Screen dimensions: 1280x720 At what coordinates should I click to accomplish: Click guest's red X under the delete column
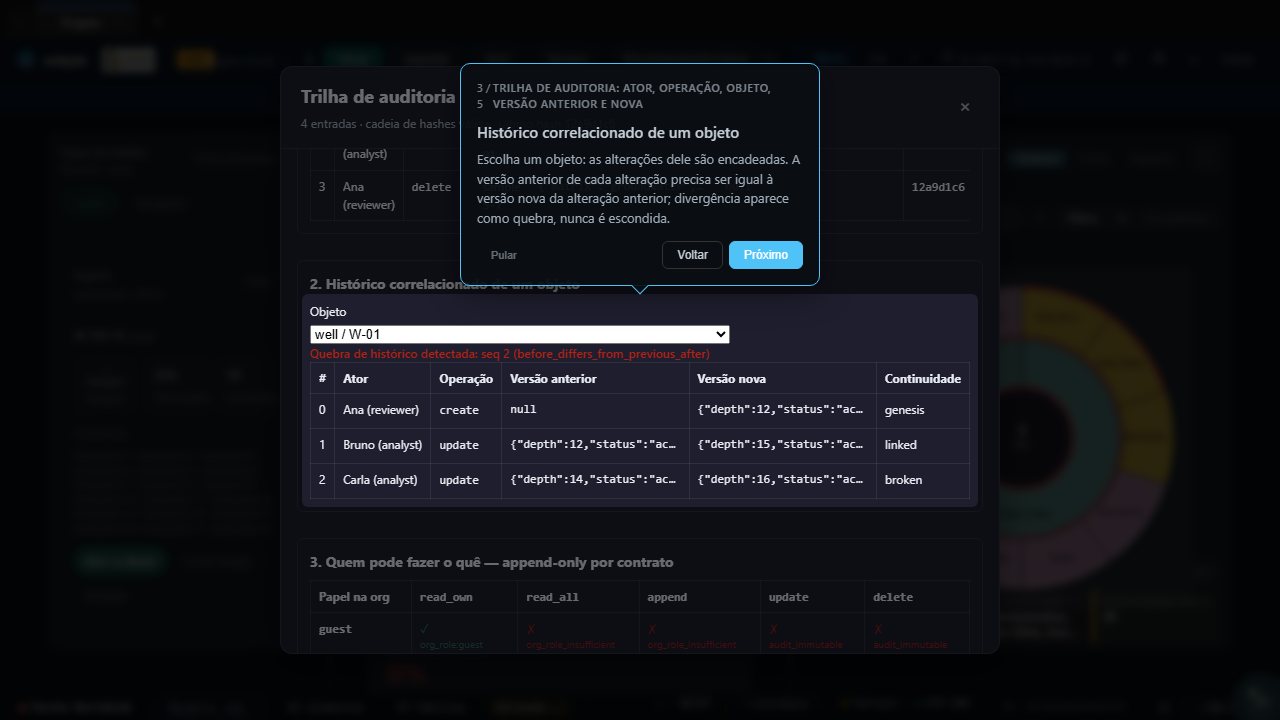[878, 629]
